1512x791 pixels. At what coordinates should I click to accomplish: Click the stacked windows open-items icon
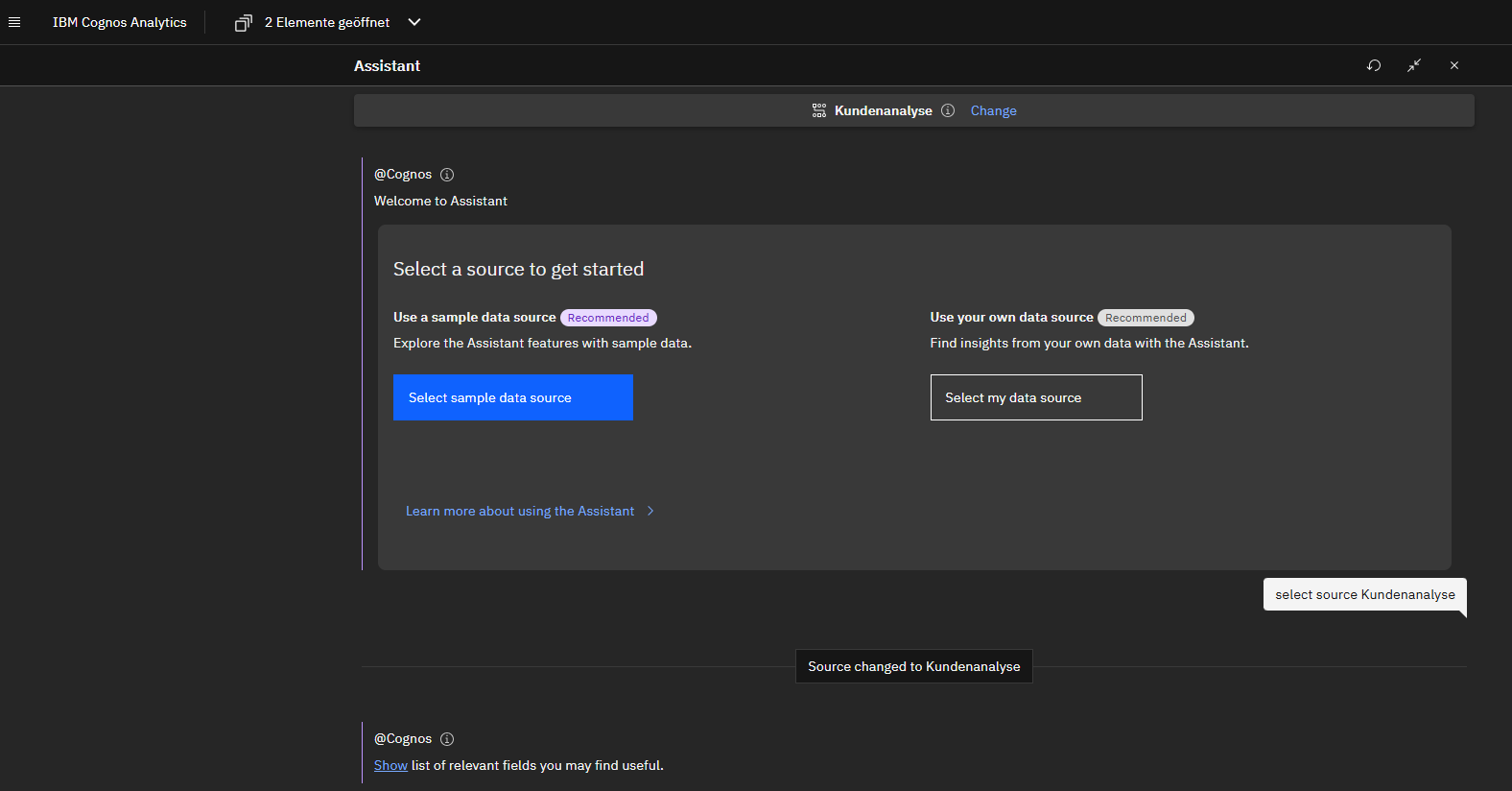244,22
